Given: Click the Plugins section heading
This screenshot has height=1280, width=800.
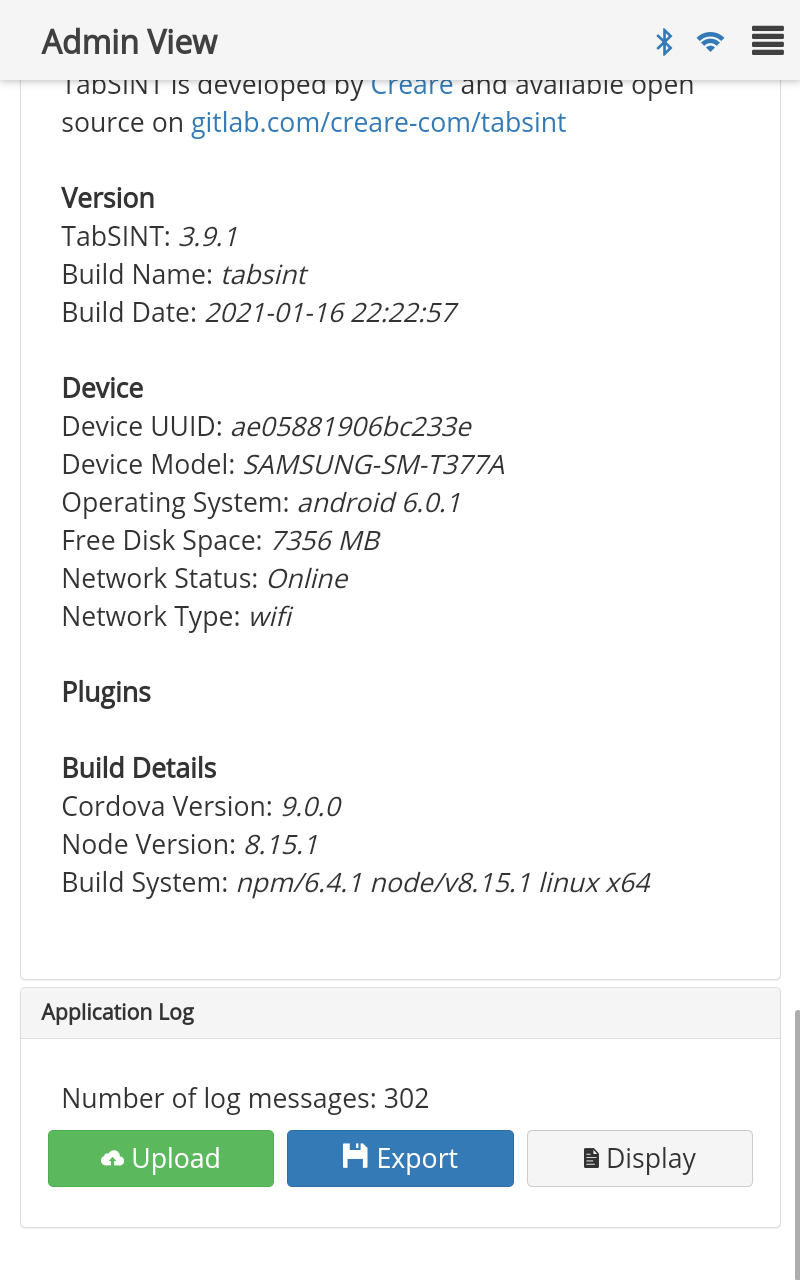Looking at the screenshot, I should (x=106, y=693).
